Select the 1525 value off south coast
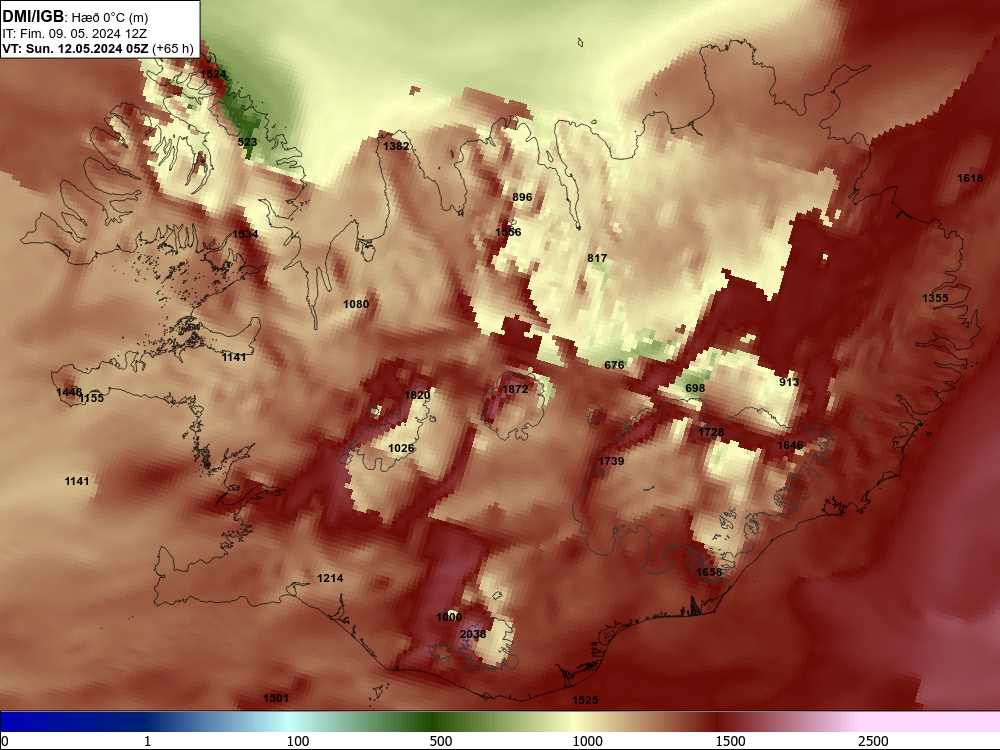Image resolution: width=1000 pixels, height=750 pixels. (x=585, y=700)
